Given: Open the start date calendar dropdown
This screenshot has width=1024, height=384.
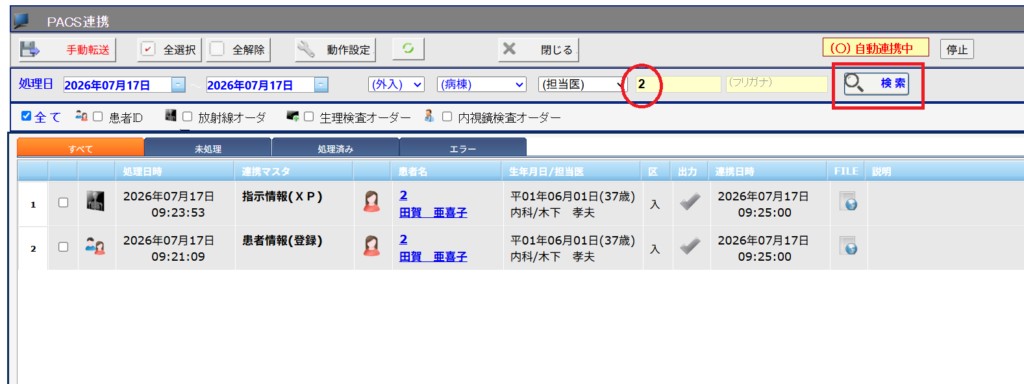Looking at the screenshot, I should click(178, 85).
